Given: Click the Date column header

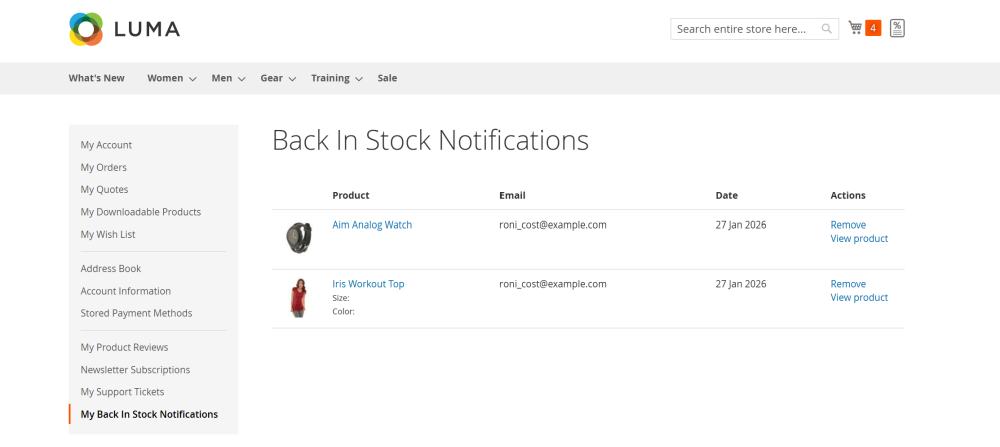Looking at the screenshot, I should click(x=726, y=195).
